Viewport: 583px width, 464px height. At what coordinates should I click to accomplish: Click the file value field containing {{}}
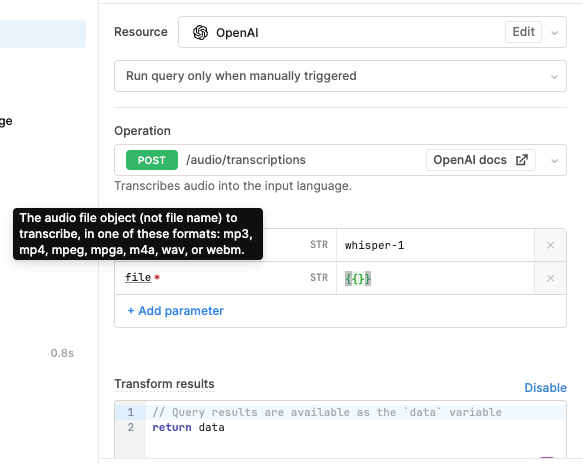point(435,278)
